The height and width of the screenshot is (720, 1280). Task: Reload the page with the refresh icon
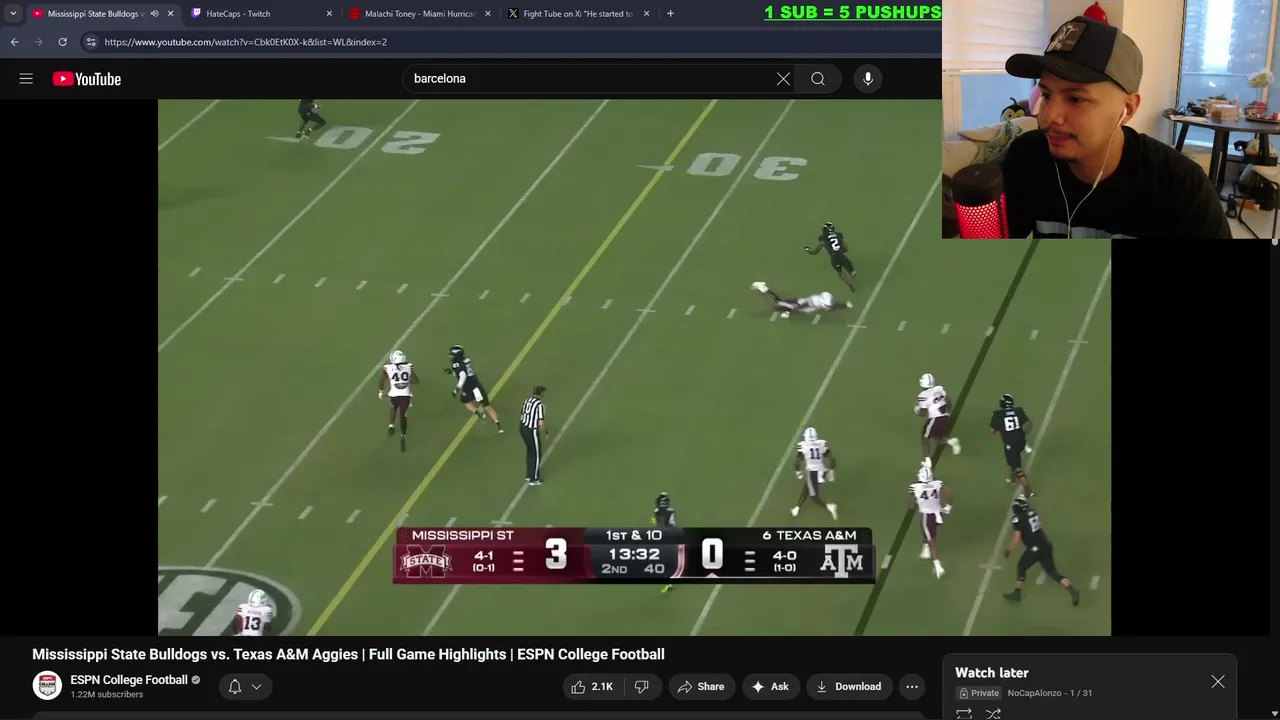(62, 42)
